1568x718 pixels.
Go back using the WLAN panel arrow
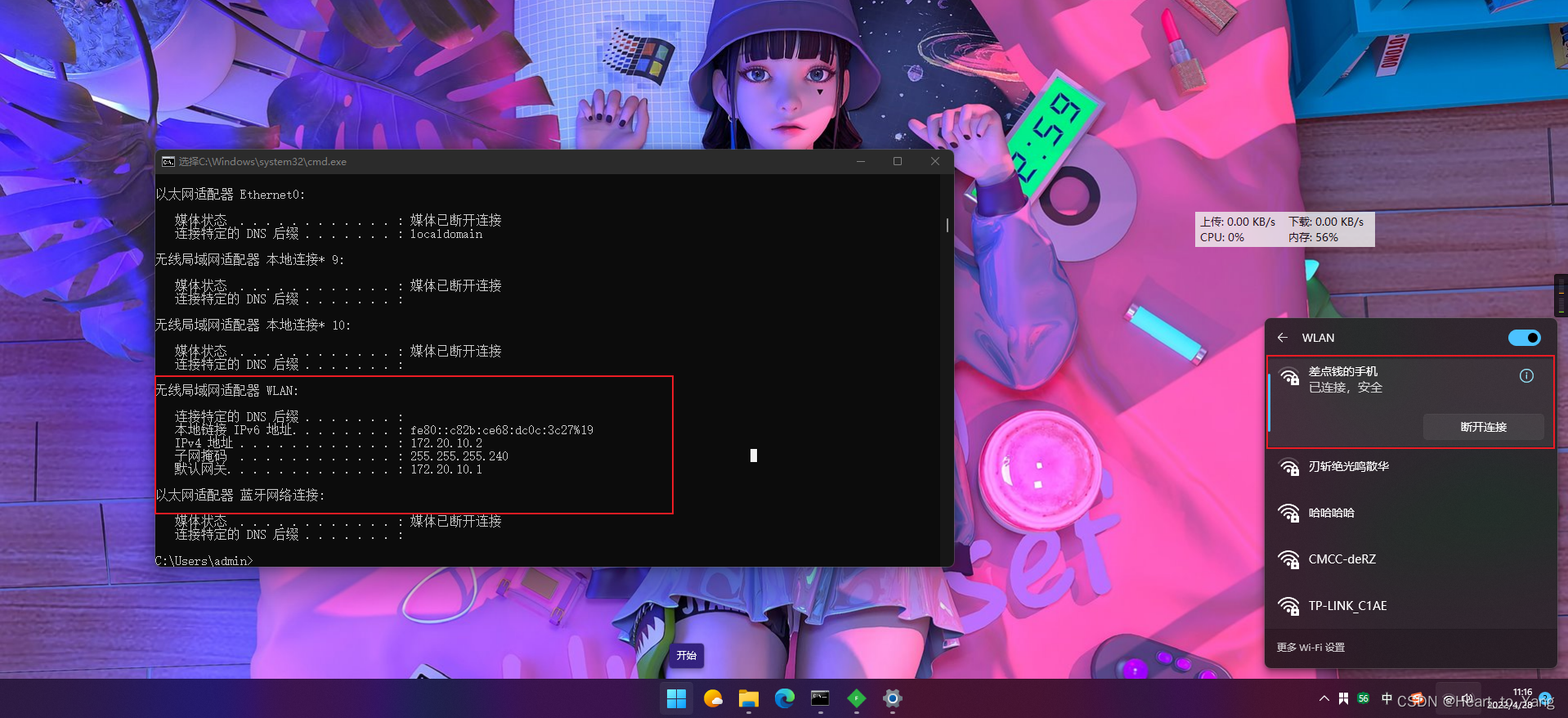(x=1283, y=338)
